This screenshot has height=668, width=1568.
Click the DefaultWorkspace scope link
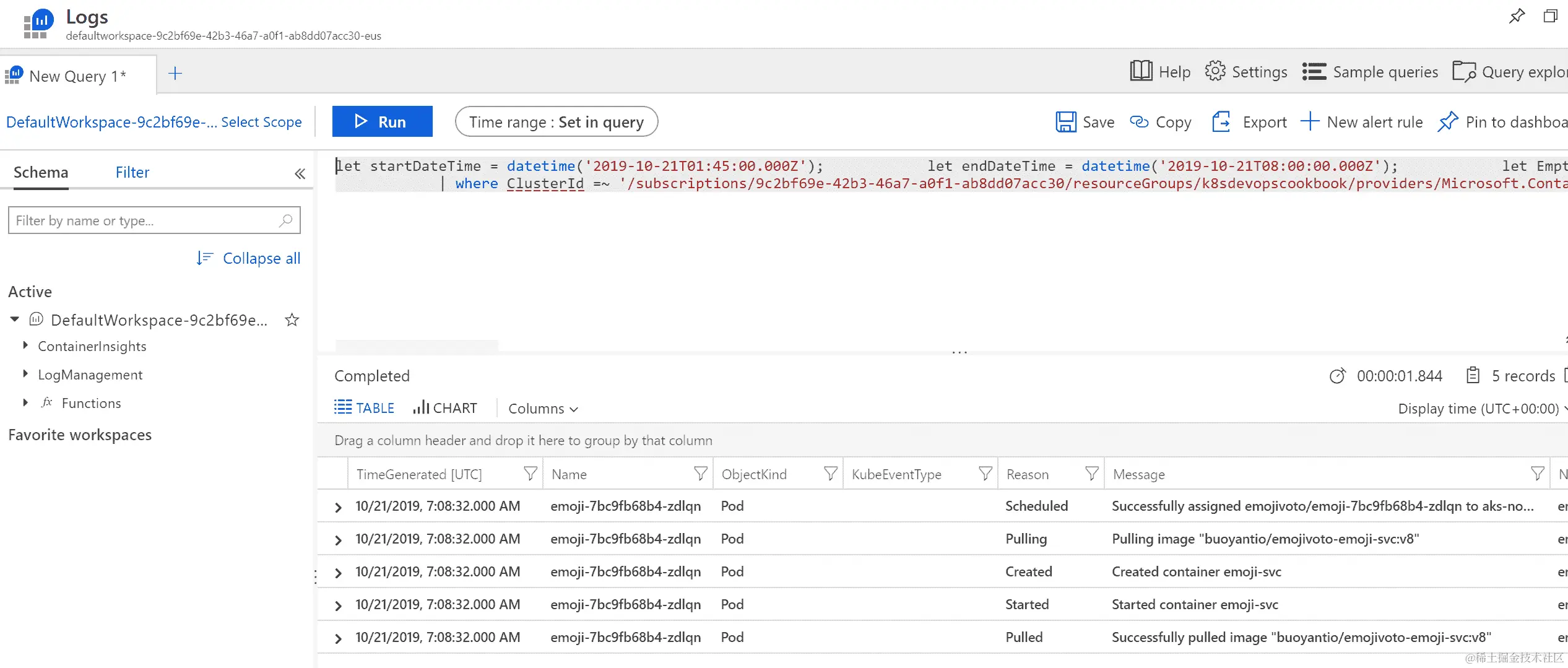pos(111,122)
